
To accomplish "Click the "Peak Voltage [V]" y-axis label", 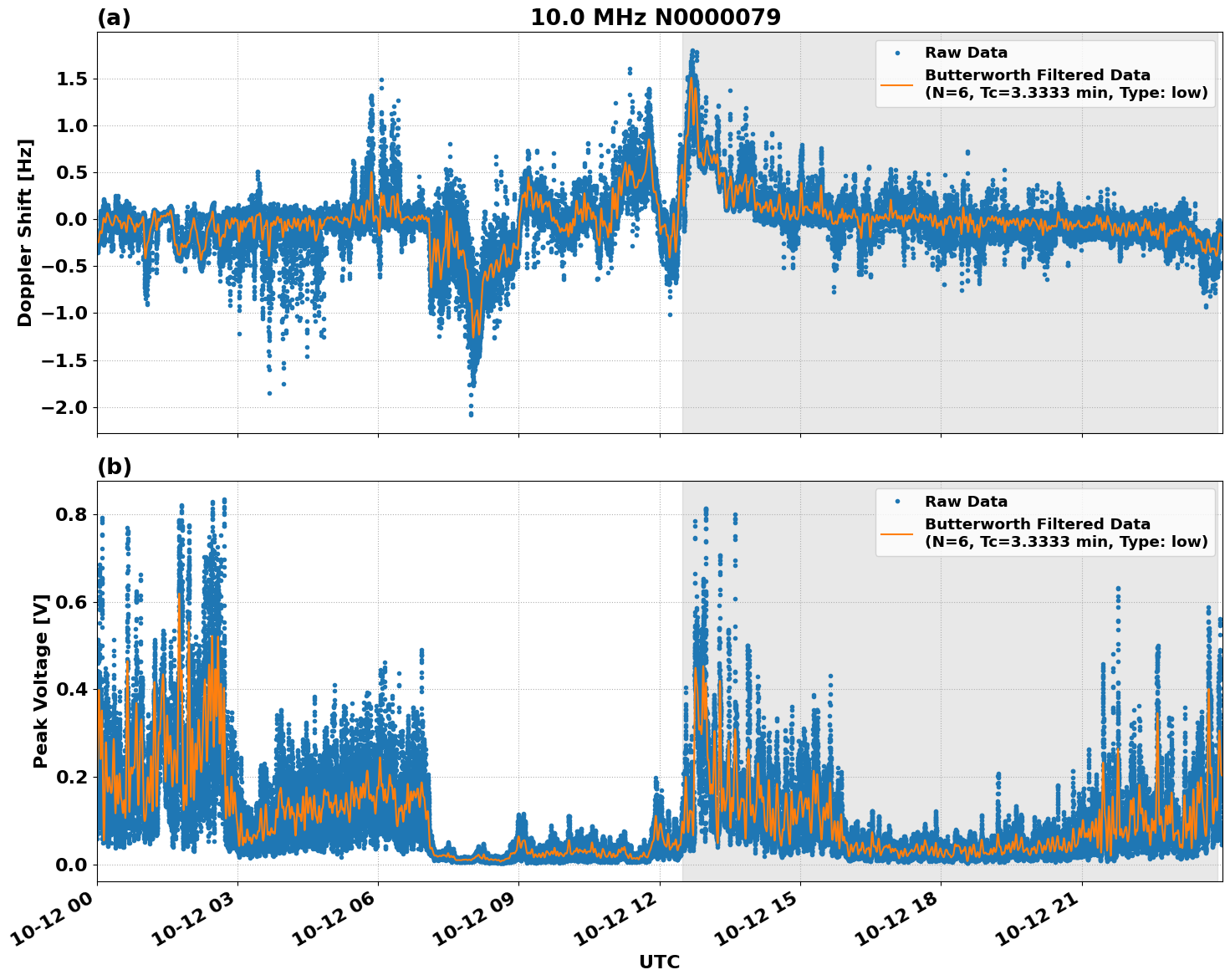I will pos(41,681).
